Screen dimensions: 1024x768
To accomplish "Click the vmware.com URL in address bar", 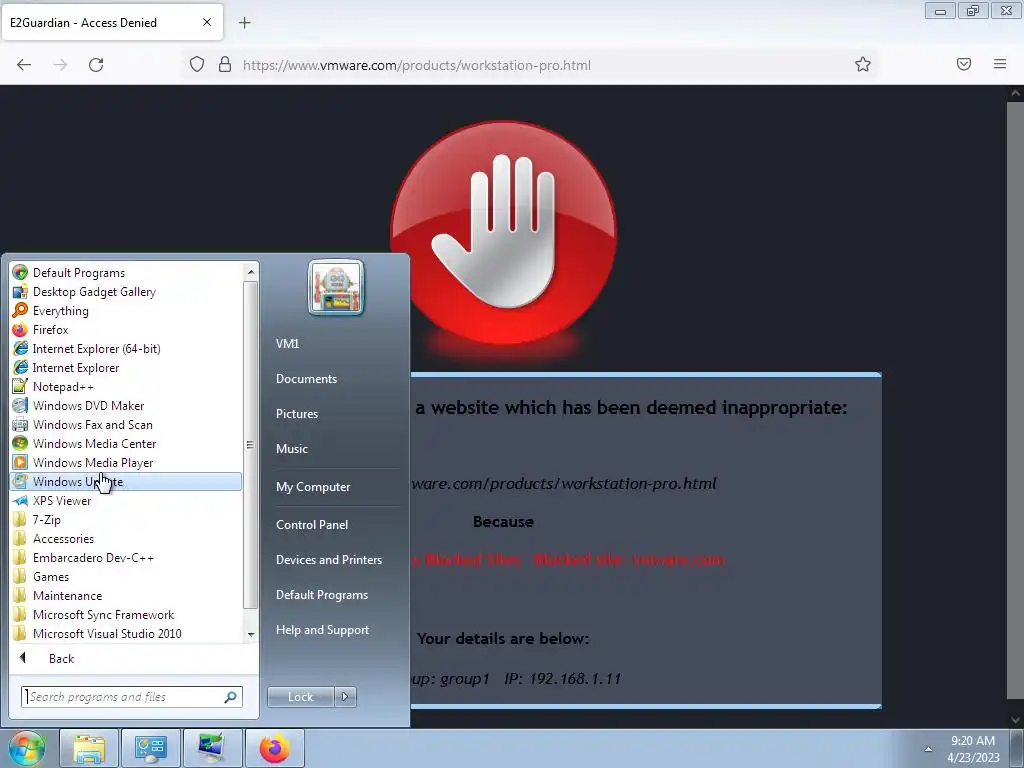I will click(417, 65).
